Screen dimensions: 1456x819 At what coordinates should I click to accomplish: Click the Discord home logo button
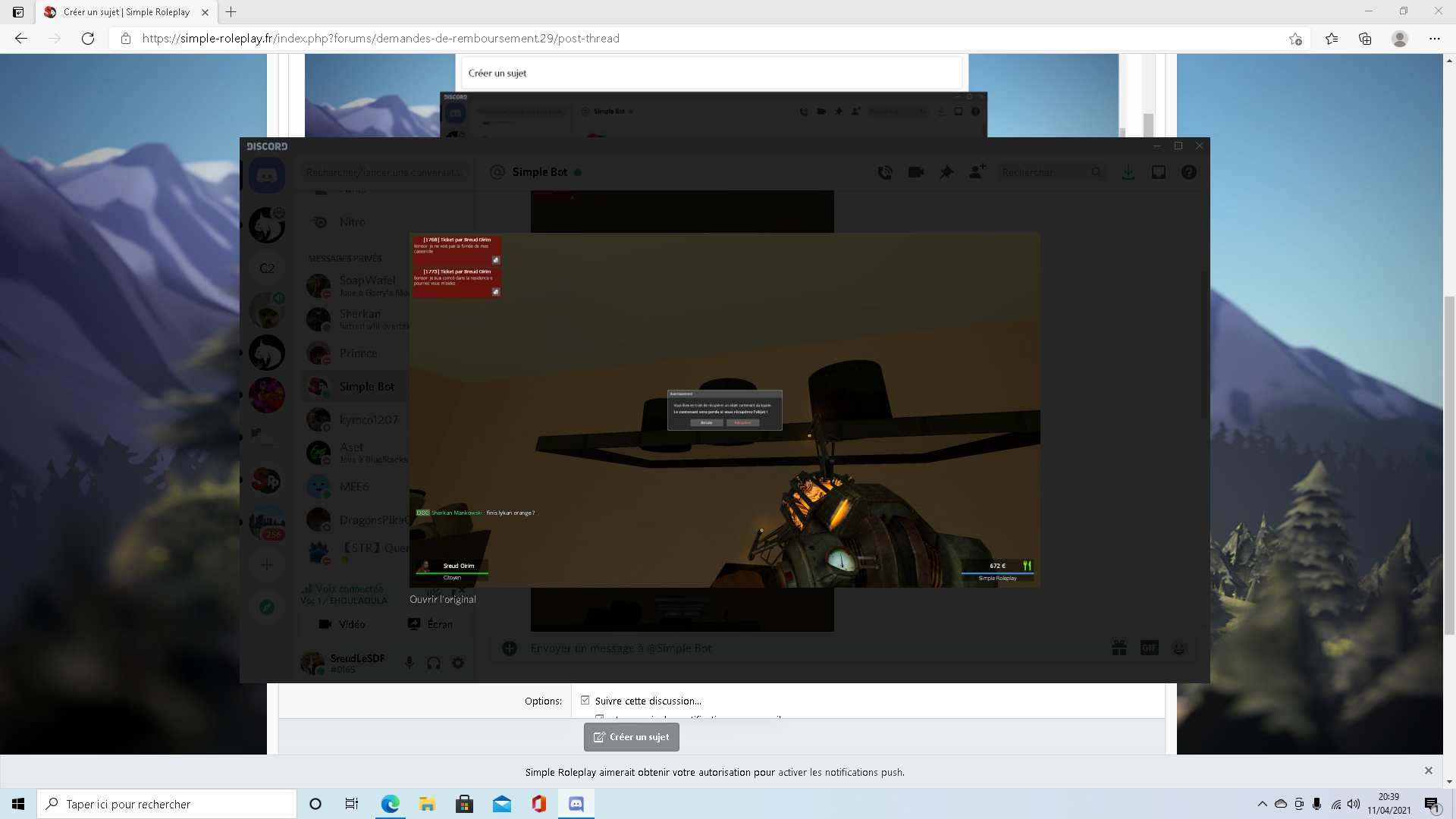pos(267,176)
